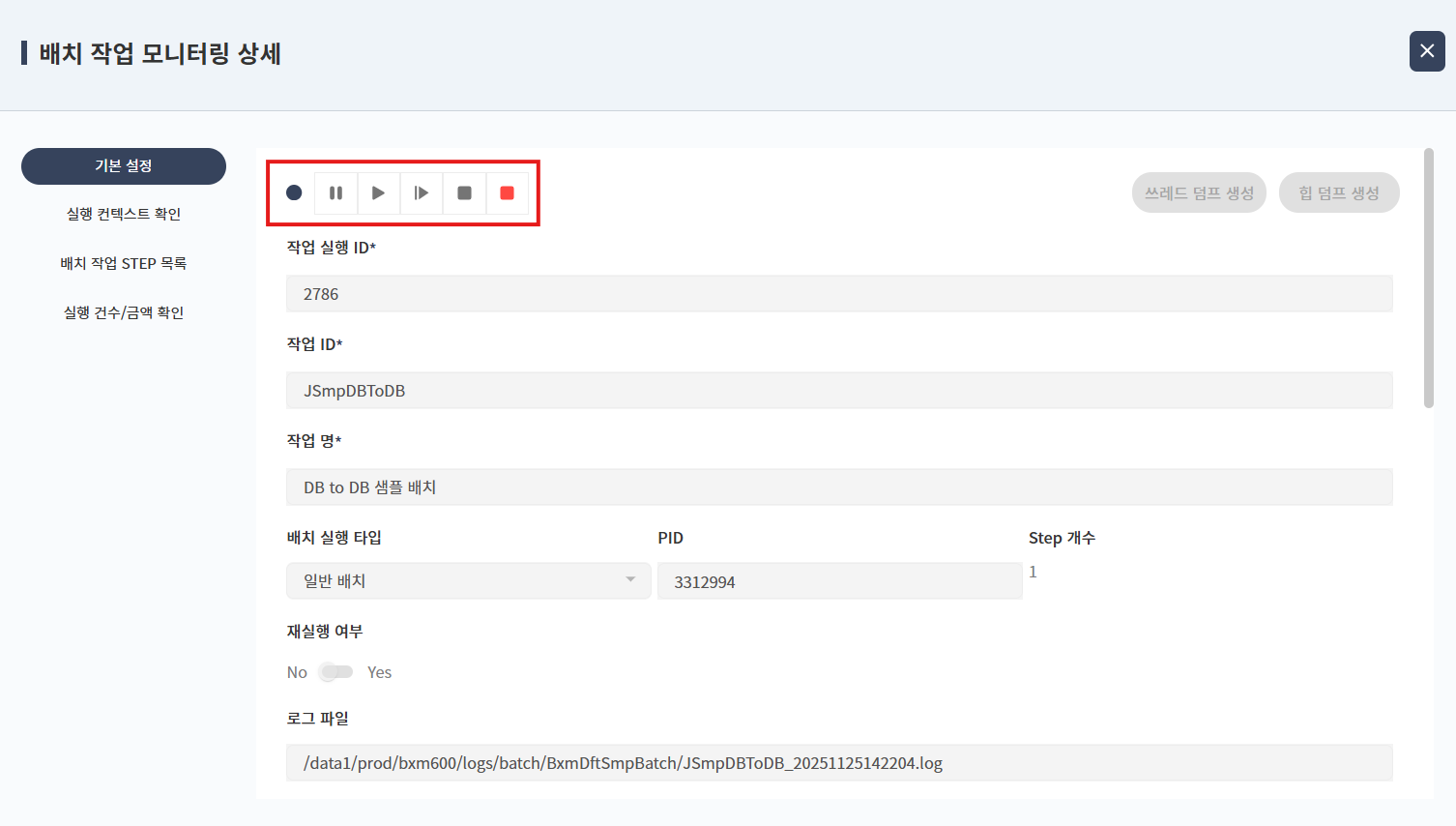Image resolution: width=1456 pixels, height=826 pixels.
Task: Toggle the 재실행 여부 switch
Action: 337,672
